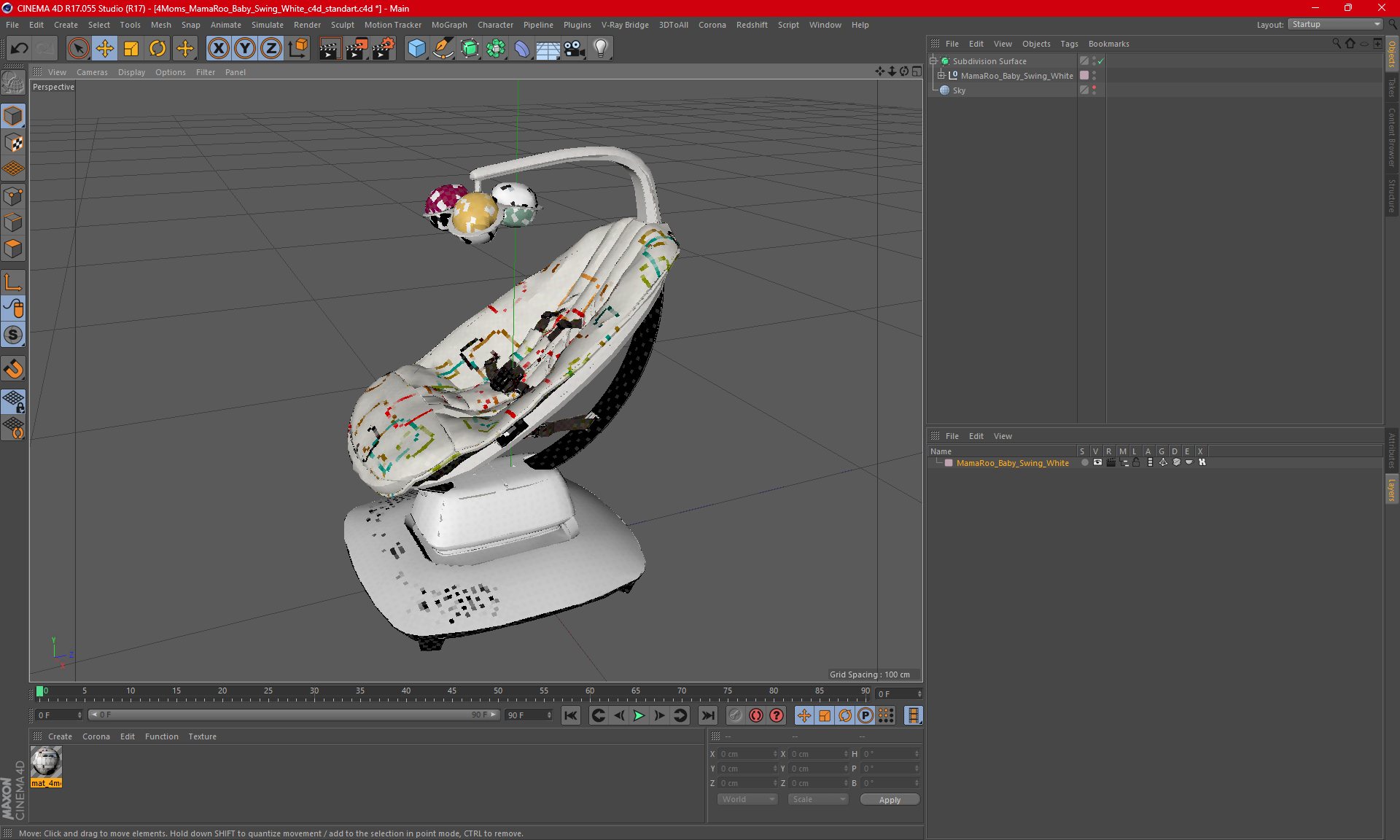Open the Simulate menu

click(x=268, y=25)
